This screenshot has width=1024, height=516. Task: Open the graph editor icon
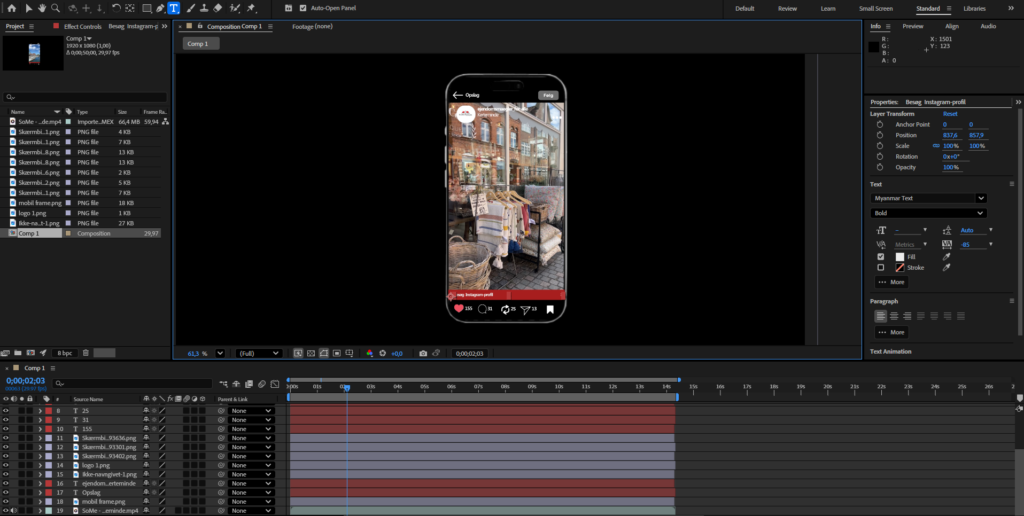[x=275, y=384]
